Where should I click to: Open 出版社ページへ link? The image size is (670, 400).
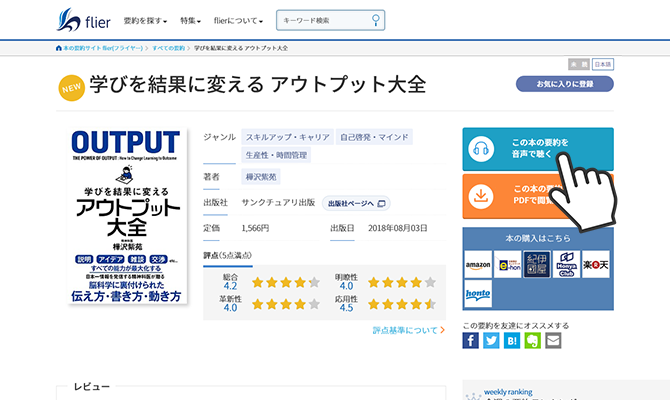click(x=356, y=203)
